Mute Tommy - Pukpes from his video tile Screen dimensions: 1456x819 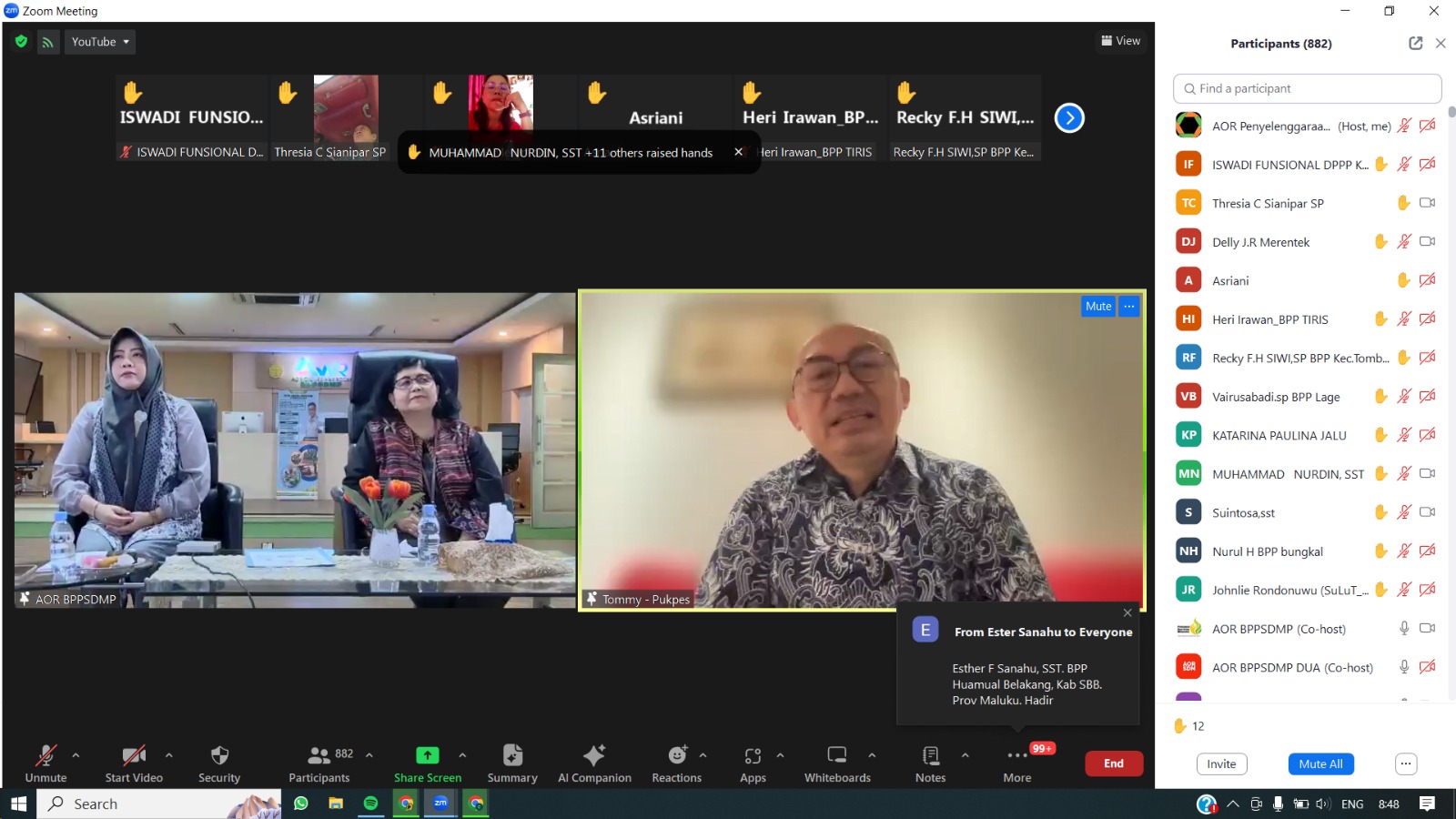(1097, 306)
